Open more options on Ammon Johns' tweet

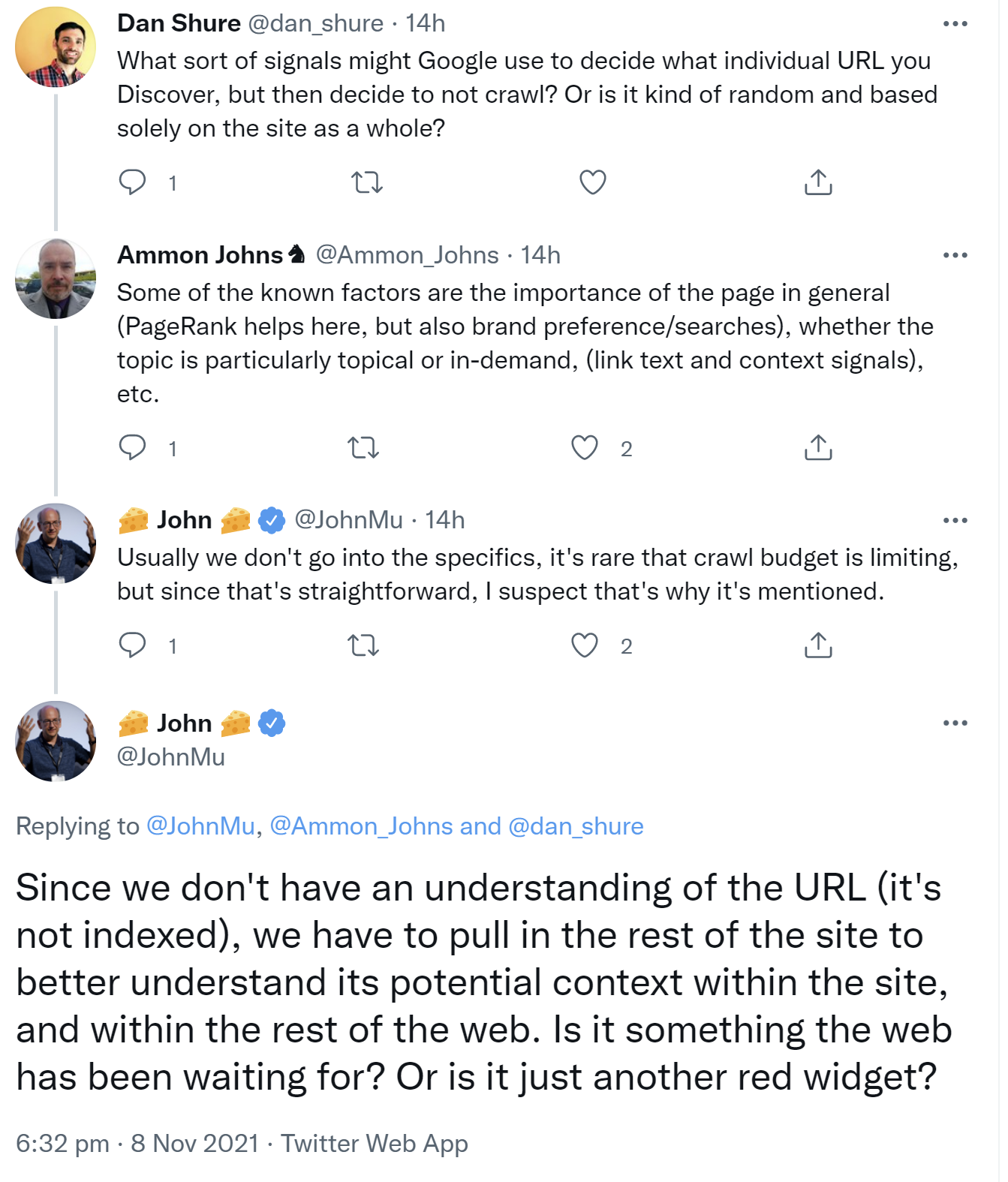tap(955, 255)
